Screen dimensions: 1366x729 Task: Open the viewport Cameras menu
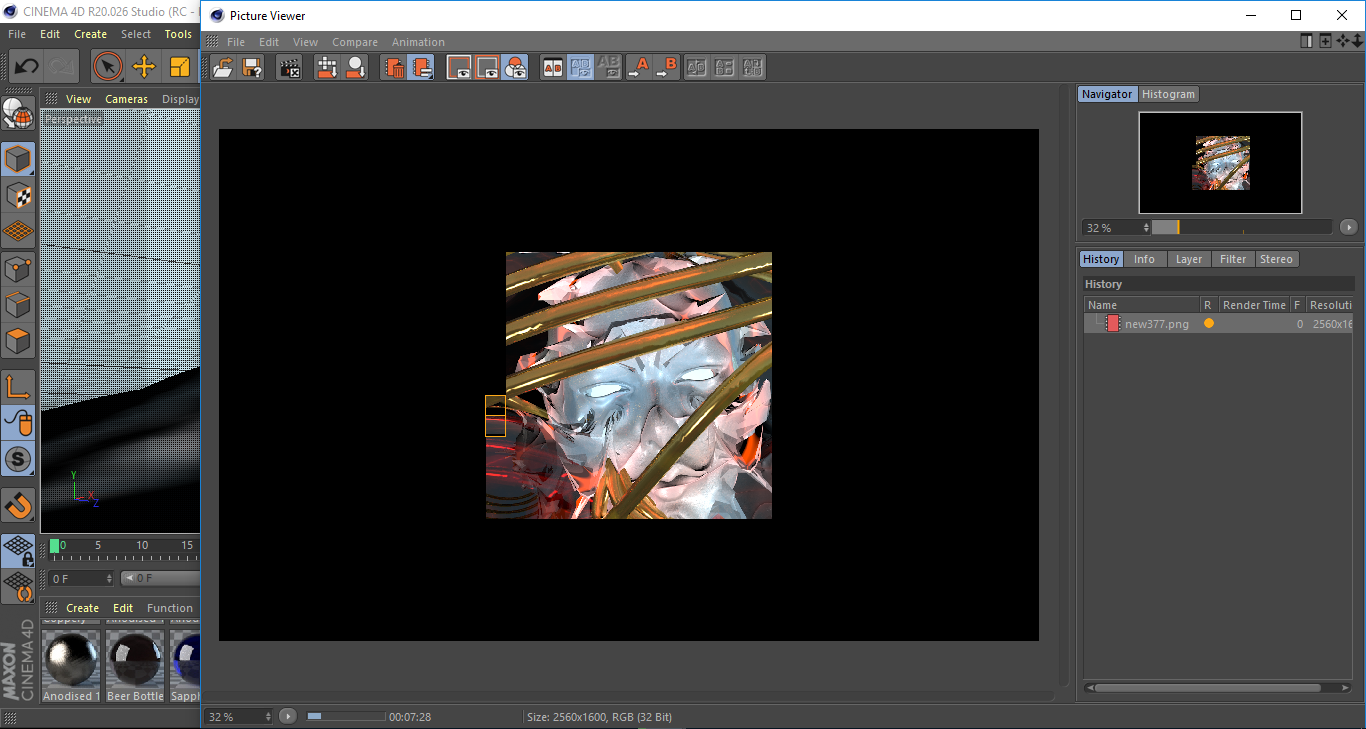(x=126, y=99)
